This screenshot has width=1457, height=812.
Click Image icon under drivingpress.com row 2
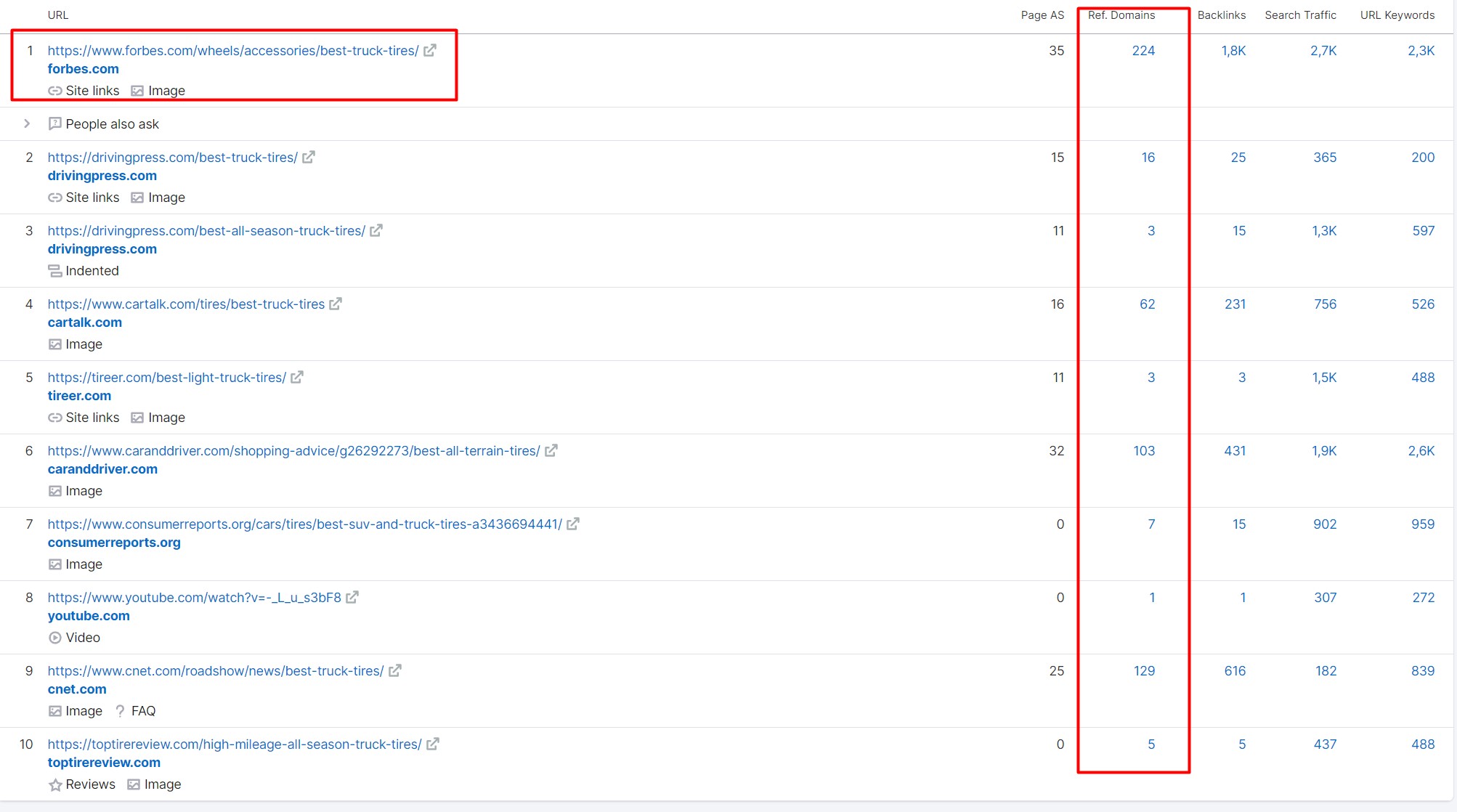pos(137,198)
